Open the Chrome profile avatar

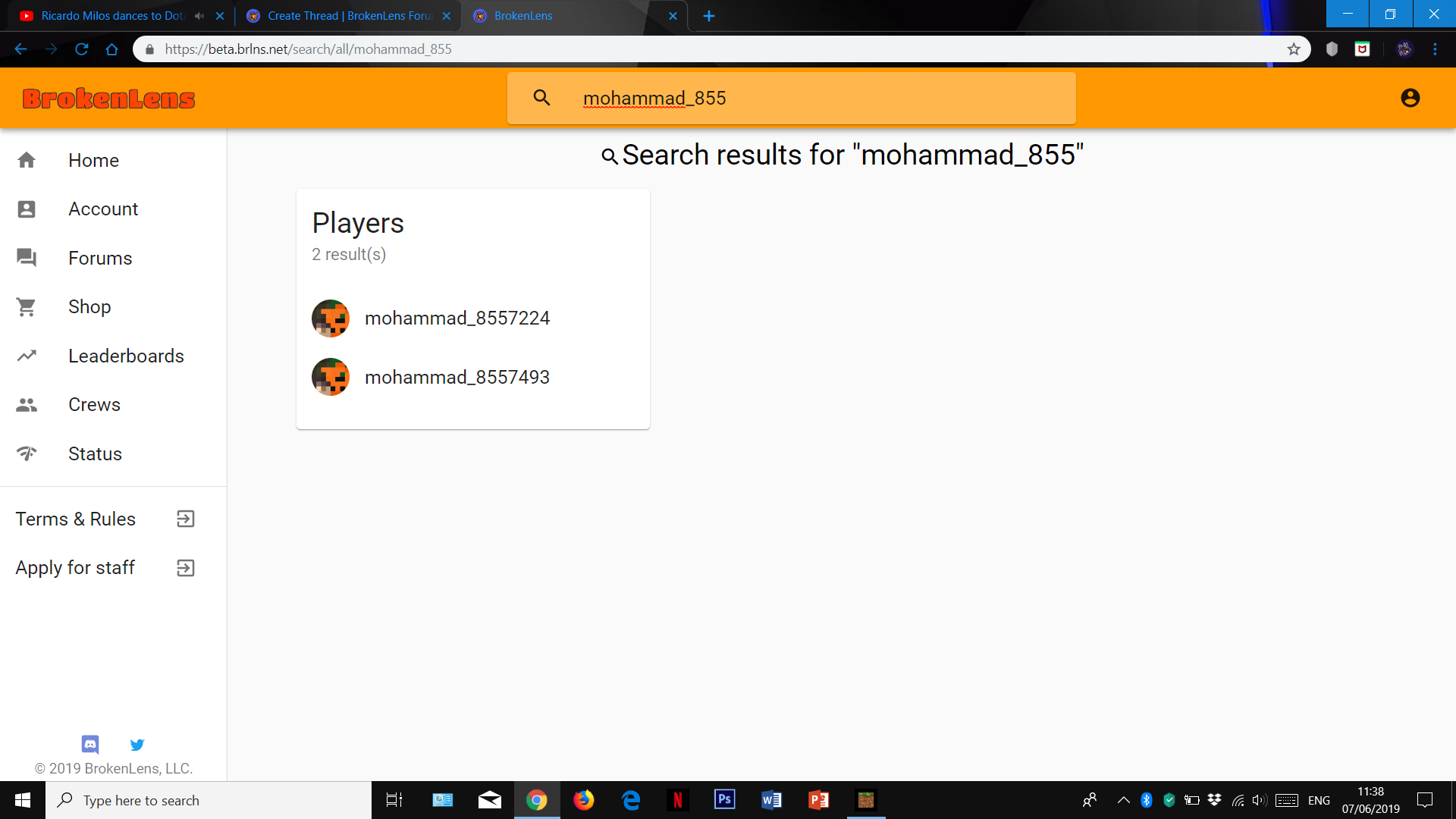click(x=1404, y=49)
